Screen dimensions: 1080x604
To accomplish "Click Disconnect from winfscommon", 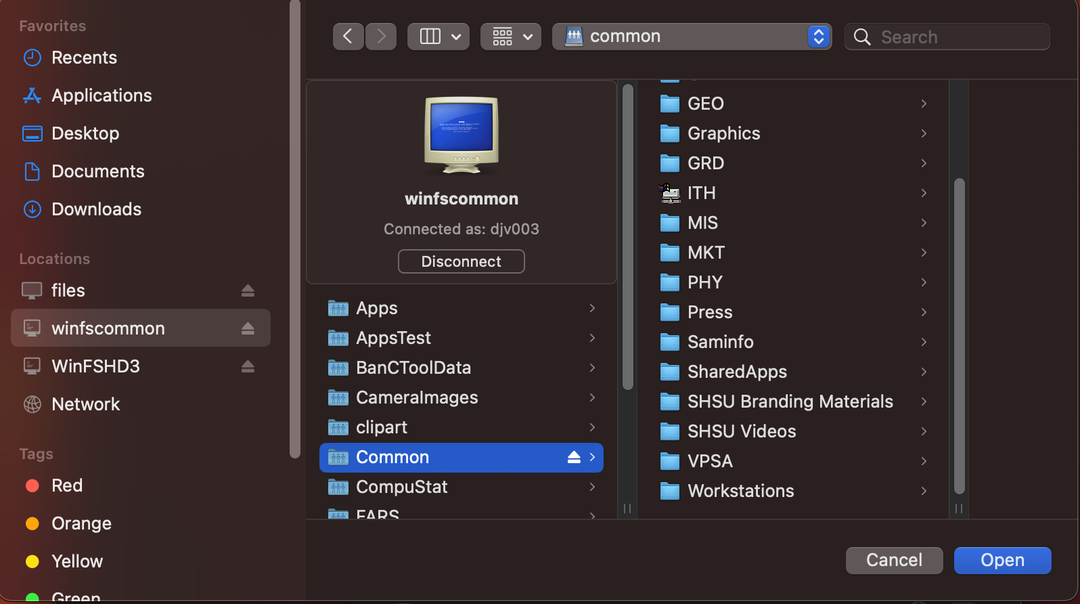I will pyautogui.click(x=461, y=261).
